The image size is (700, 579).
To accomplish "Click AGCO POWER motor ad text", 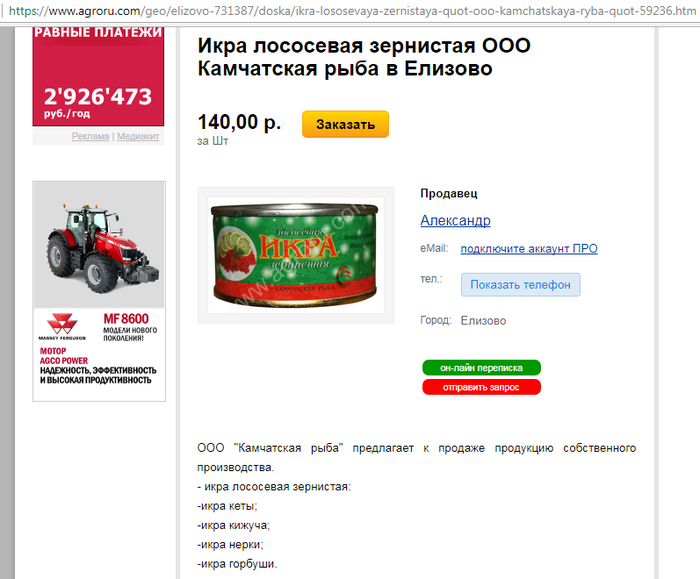I will point(64,356).
